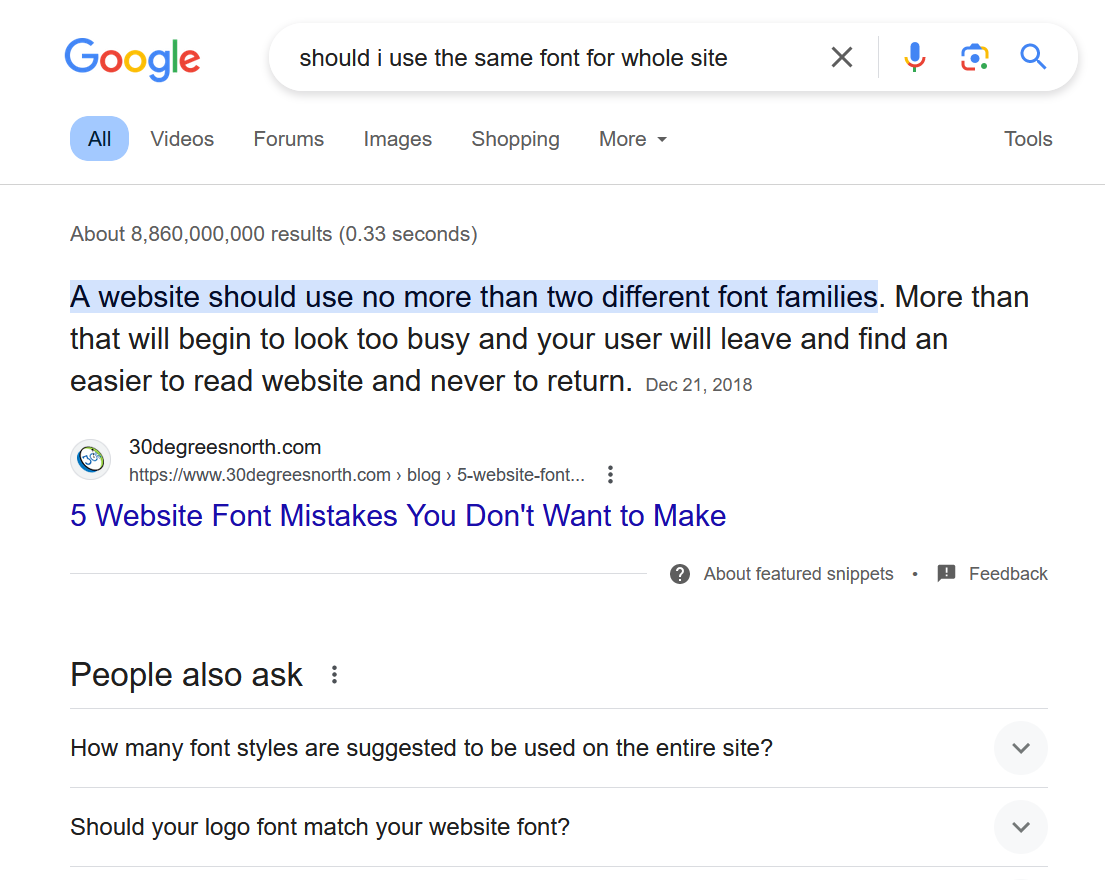Click the 30degreesnorth site favicon

point(90,460)
